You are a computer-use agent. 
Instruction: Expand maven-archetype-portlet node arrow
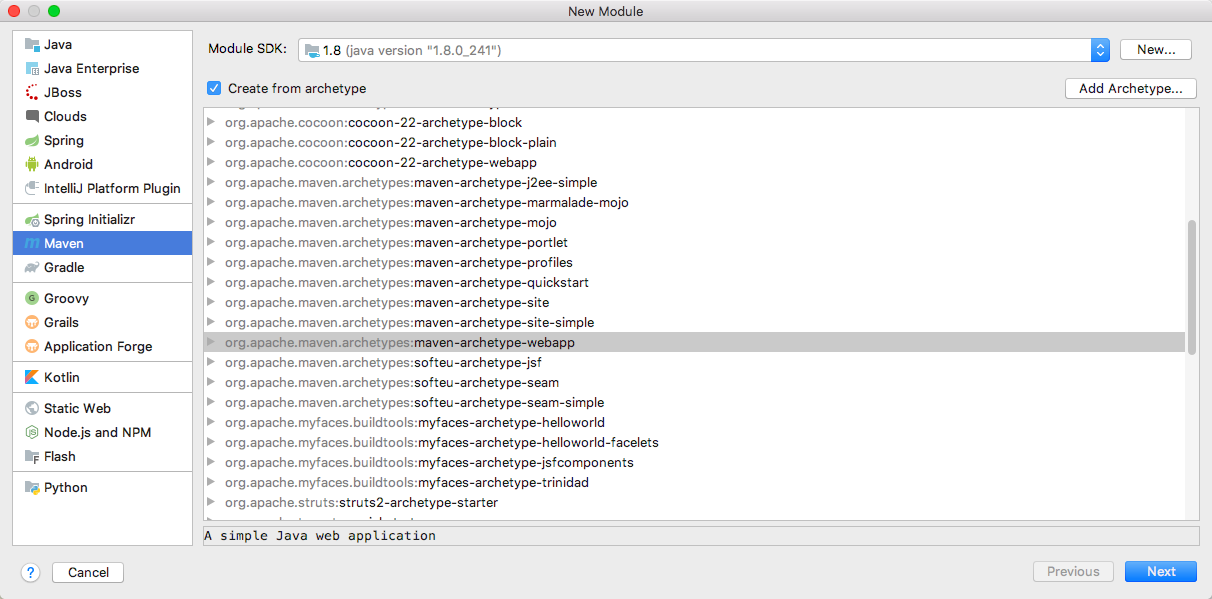(211, 242)
